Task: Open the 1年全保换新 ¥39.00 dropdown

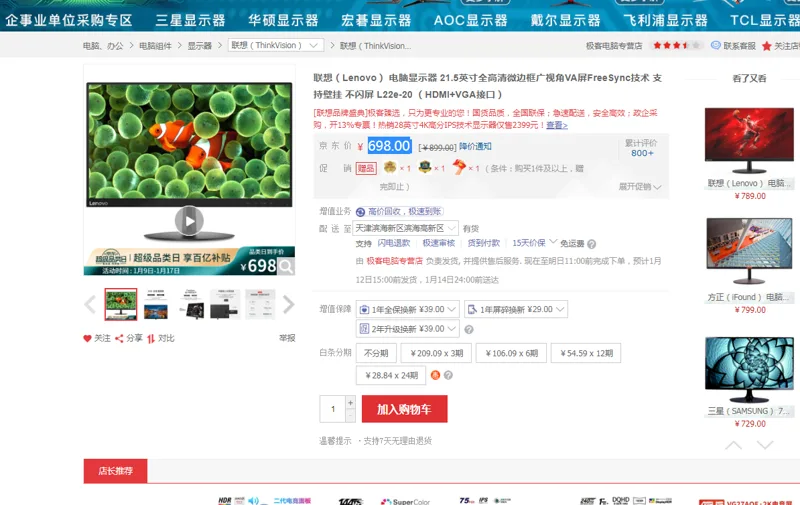Action: pyautogui.click(x=407, y=309)
